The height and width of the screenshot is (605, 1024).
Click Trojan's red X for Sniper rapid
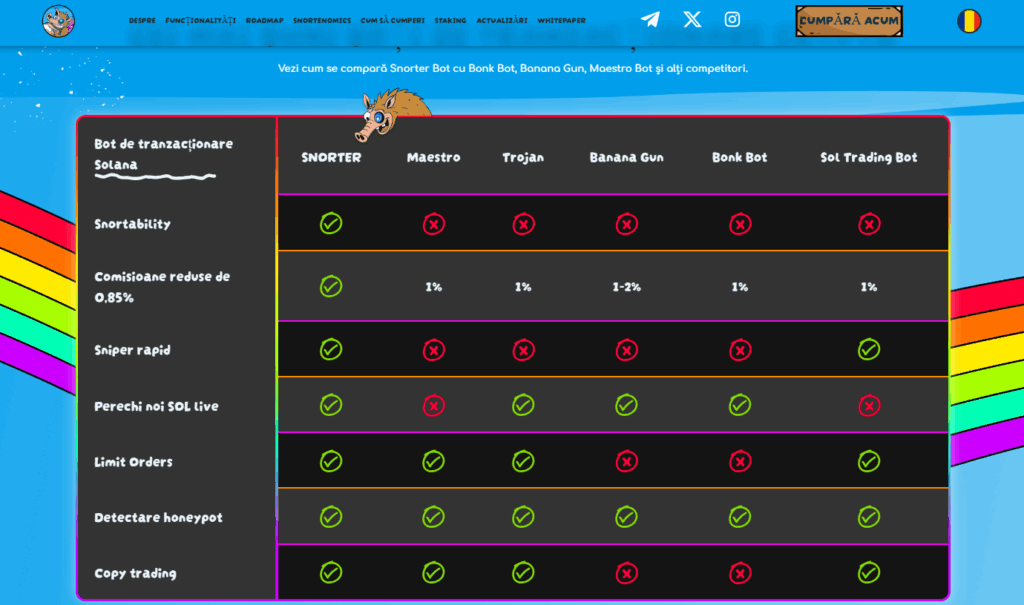[523, 350]
